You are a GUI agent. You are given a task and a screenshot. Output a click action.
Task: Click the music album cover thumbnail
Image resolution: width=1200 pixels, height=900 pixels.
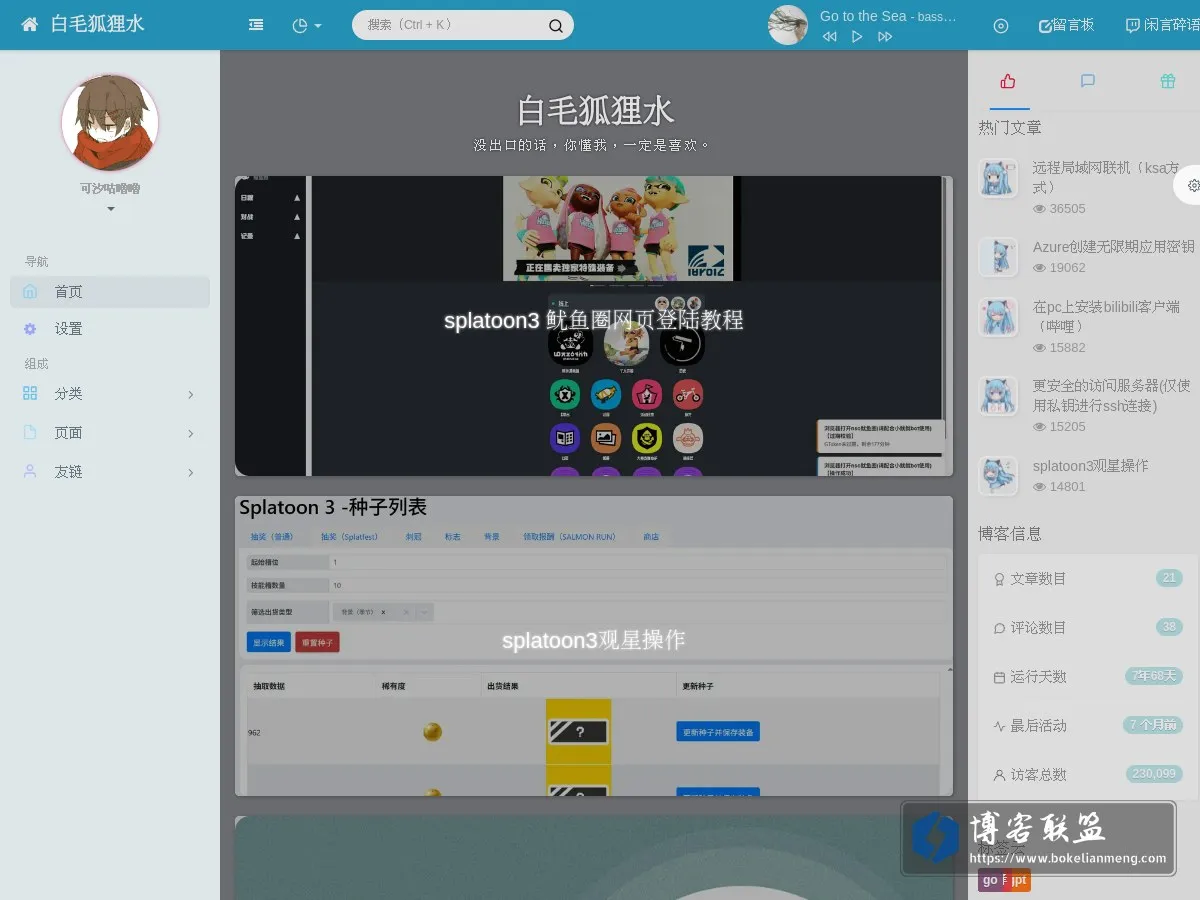click(788, 25)
